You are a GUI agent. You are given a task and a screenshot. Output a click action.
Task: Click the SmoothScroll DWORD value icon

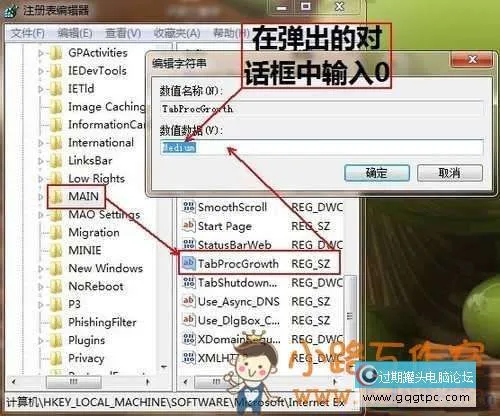click(189, 207)
